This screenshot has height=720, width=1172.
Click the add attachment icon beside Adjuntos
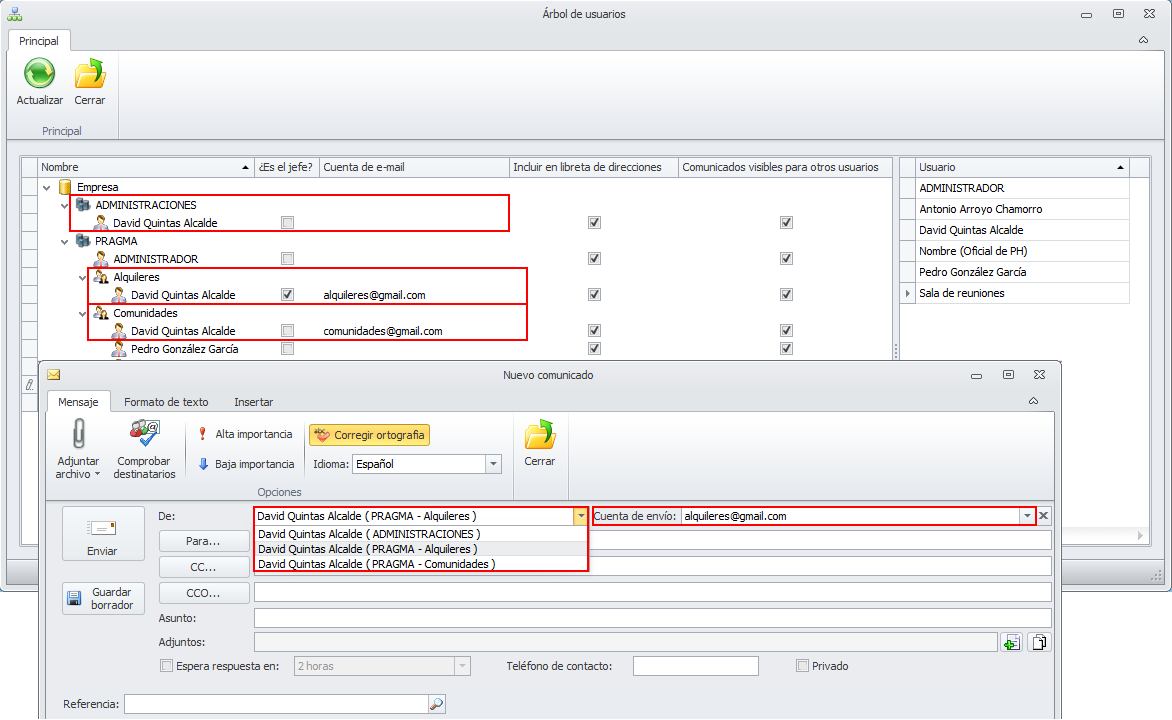point(1012,642)
